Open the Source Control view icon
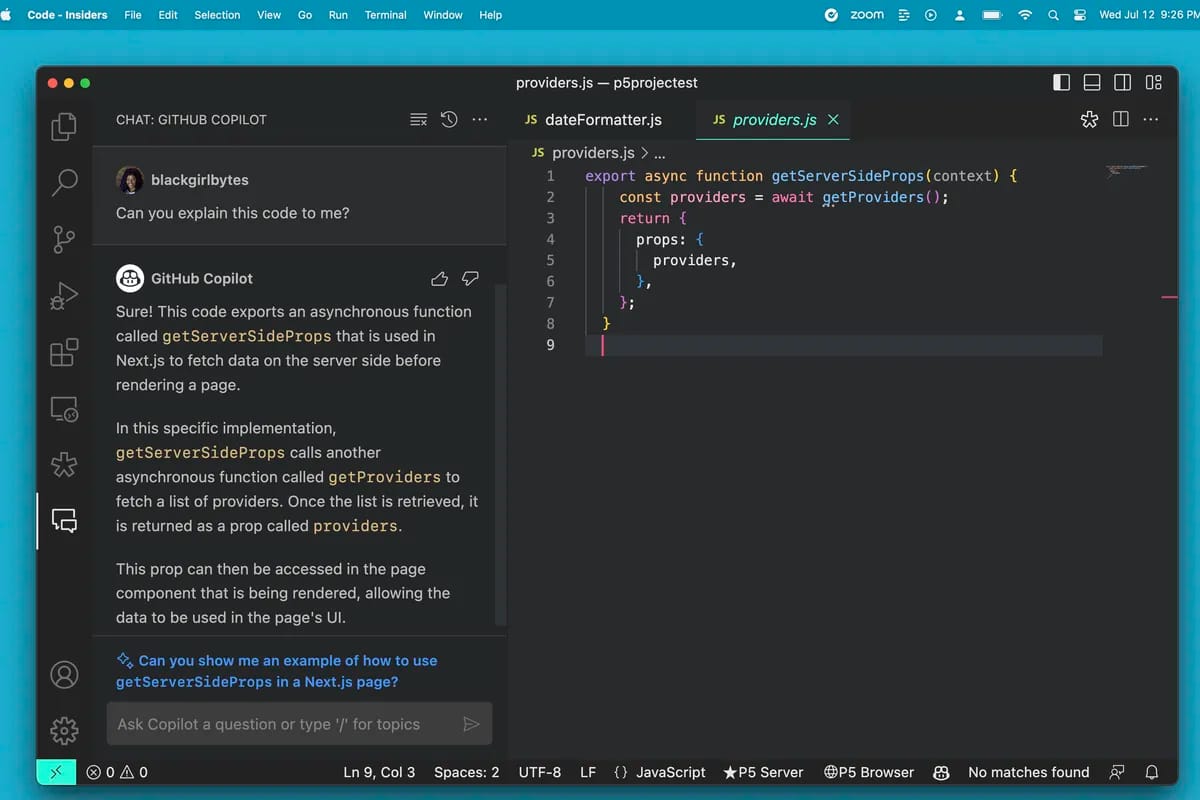The width and height of the screenshot is (1200, 800). tap(64, 240)
